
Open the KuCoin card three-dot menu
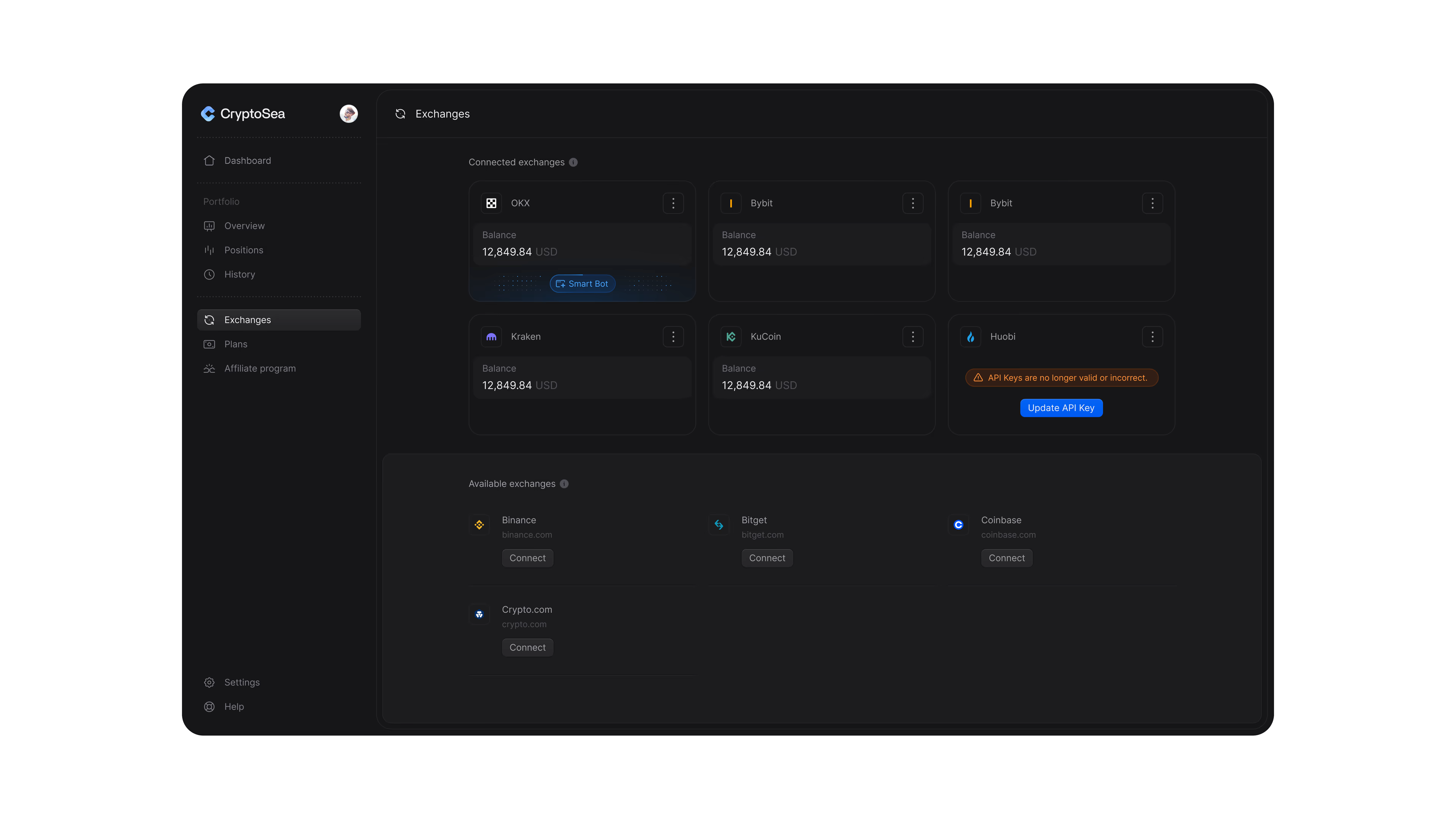[x=912, y=336]
